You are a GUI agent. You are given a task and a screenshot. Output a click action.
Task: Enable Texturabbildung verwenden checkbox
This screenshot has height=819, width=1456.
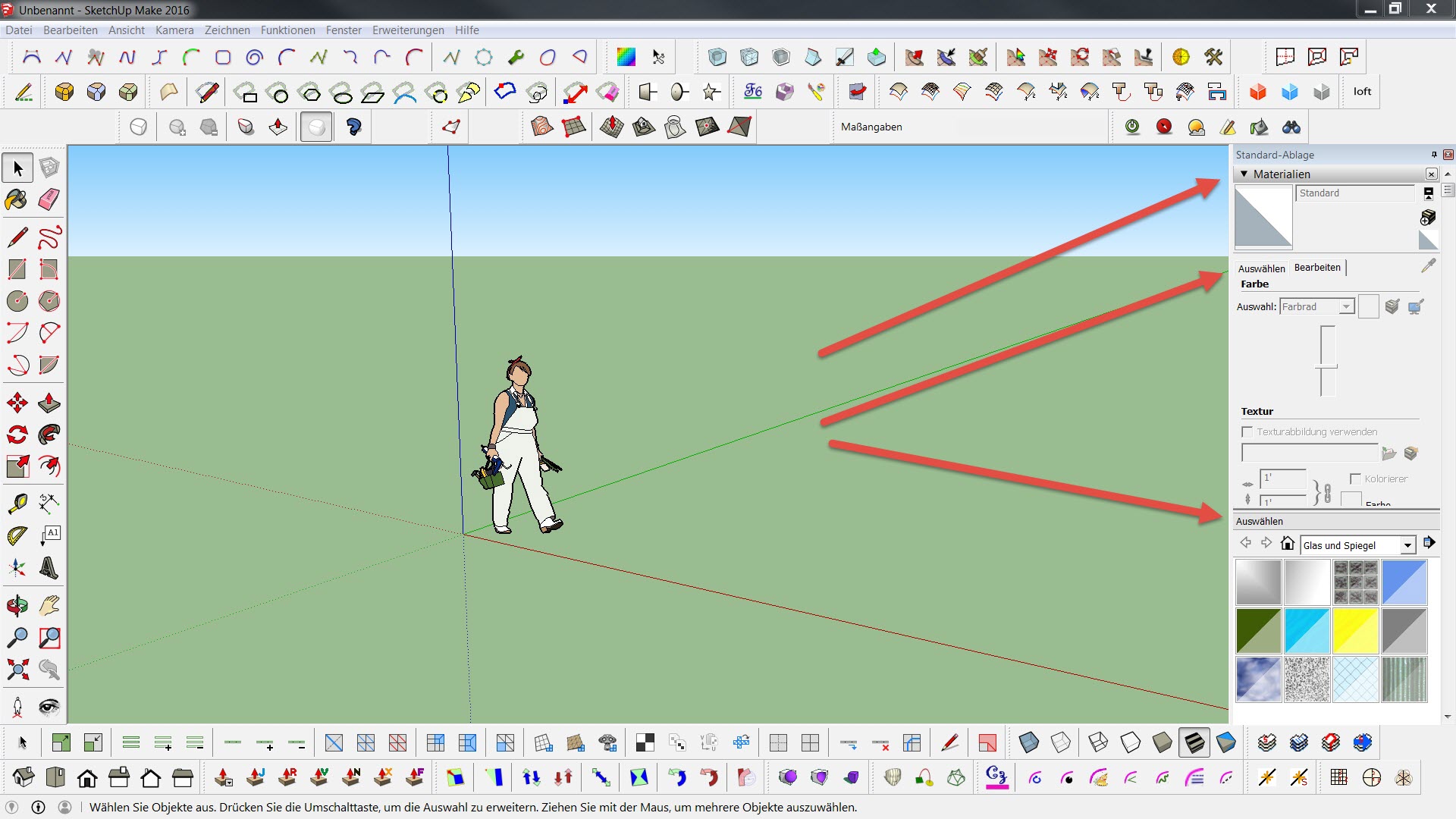click(x=1247, y=431)
